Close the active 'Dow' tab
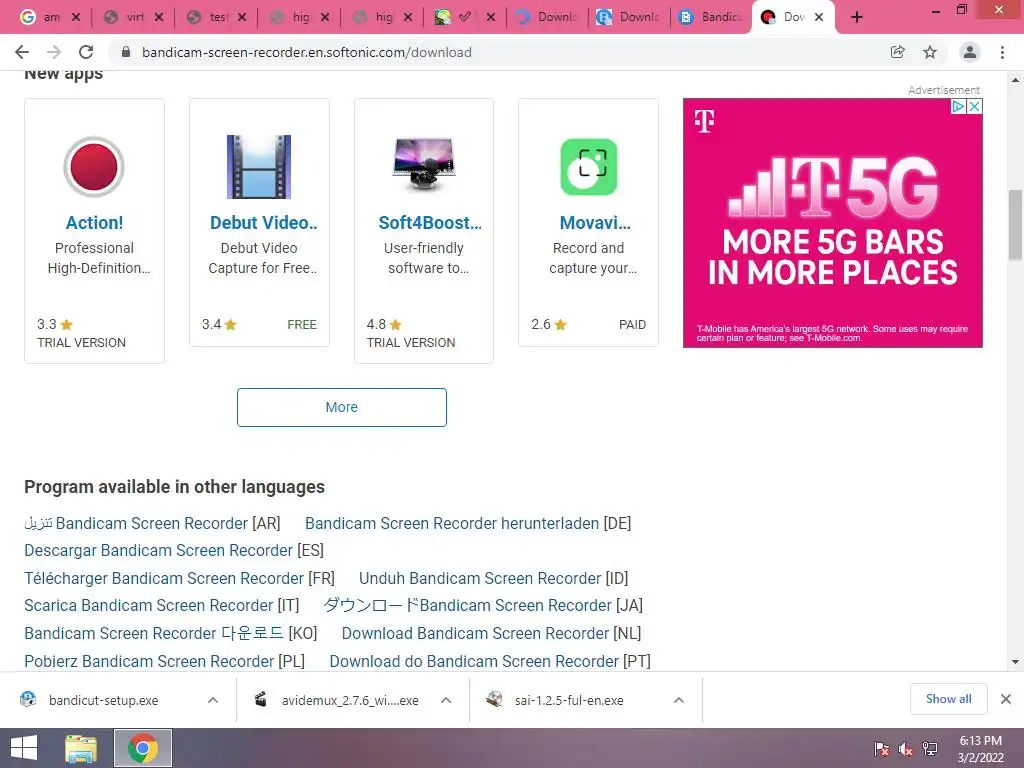Viewport: 1024px width, 768px height. pyautogui.click(x=819, y=17)
